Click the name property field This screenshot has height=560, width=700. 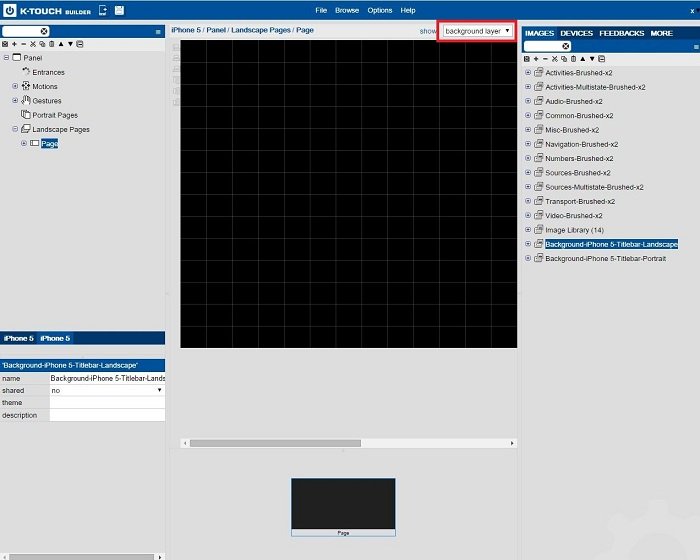(x=107, y=378)
